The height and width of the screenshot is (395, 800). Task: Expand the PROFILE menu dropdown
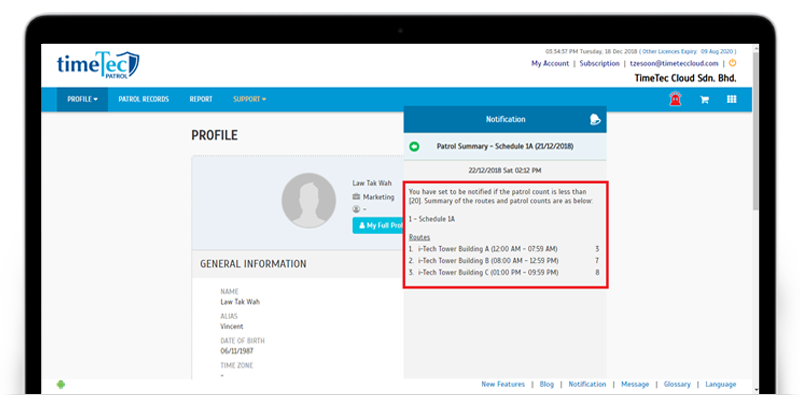coord(82,99)
